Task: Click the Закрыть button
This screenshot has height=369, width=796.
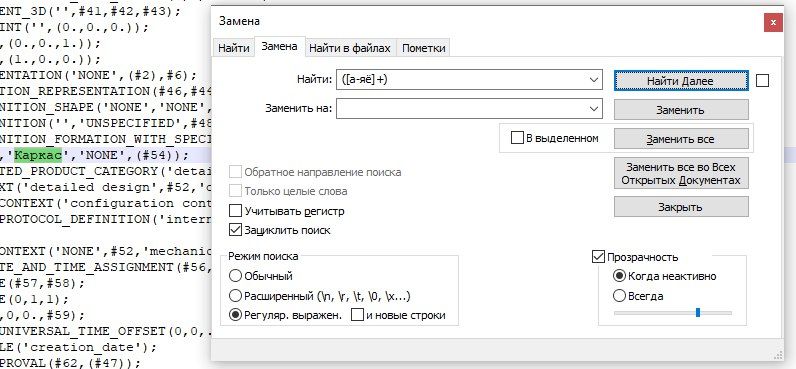Action: [681, 207]
